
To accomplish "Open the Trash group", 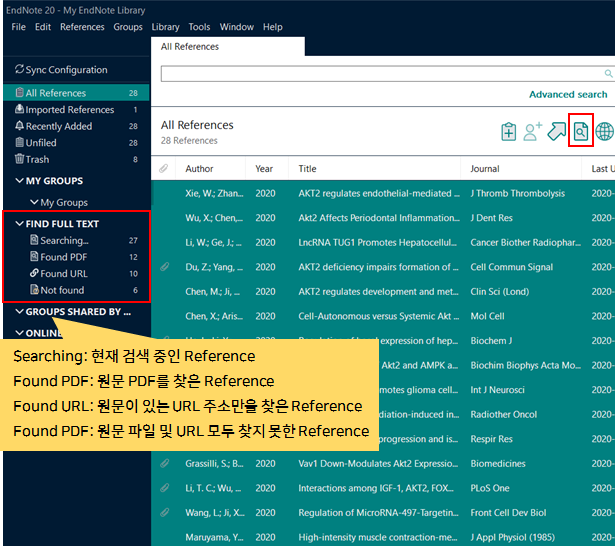I will (76, 159).
